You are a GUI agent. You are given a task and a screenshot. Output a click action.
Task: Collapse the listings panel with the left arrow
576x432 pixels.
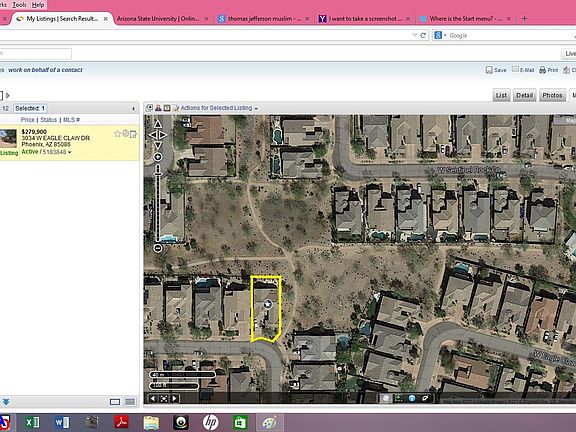click(x=133, y=108)
